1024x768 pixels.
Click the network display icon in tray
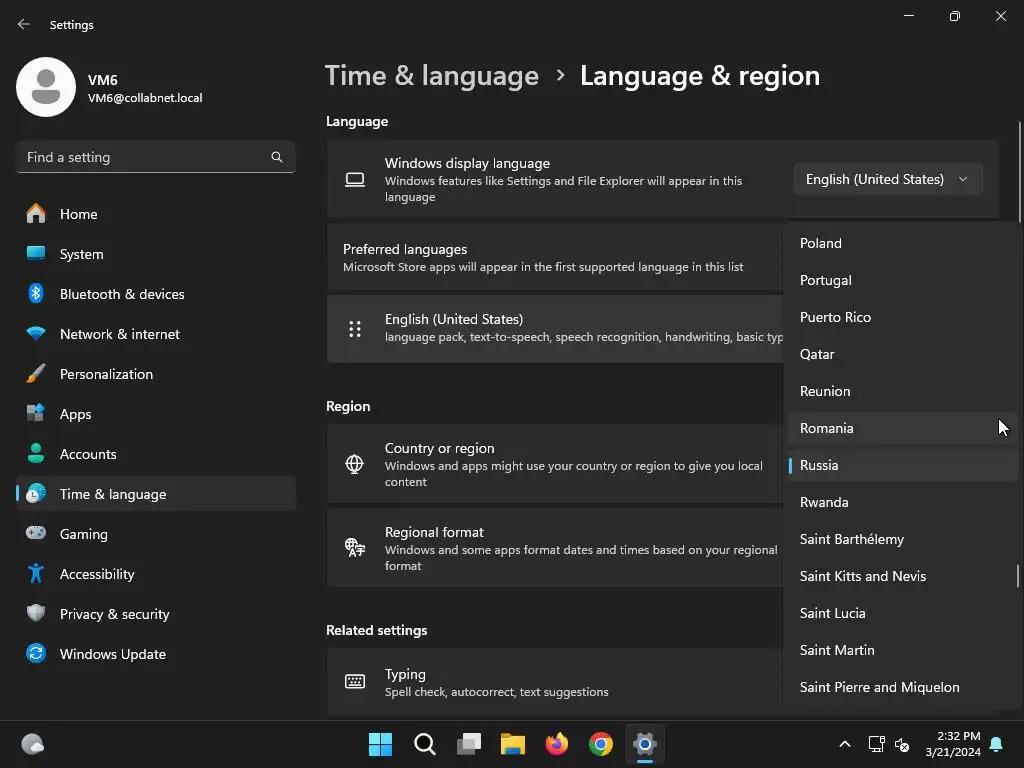coord(876,744)
